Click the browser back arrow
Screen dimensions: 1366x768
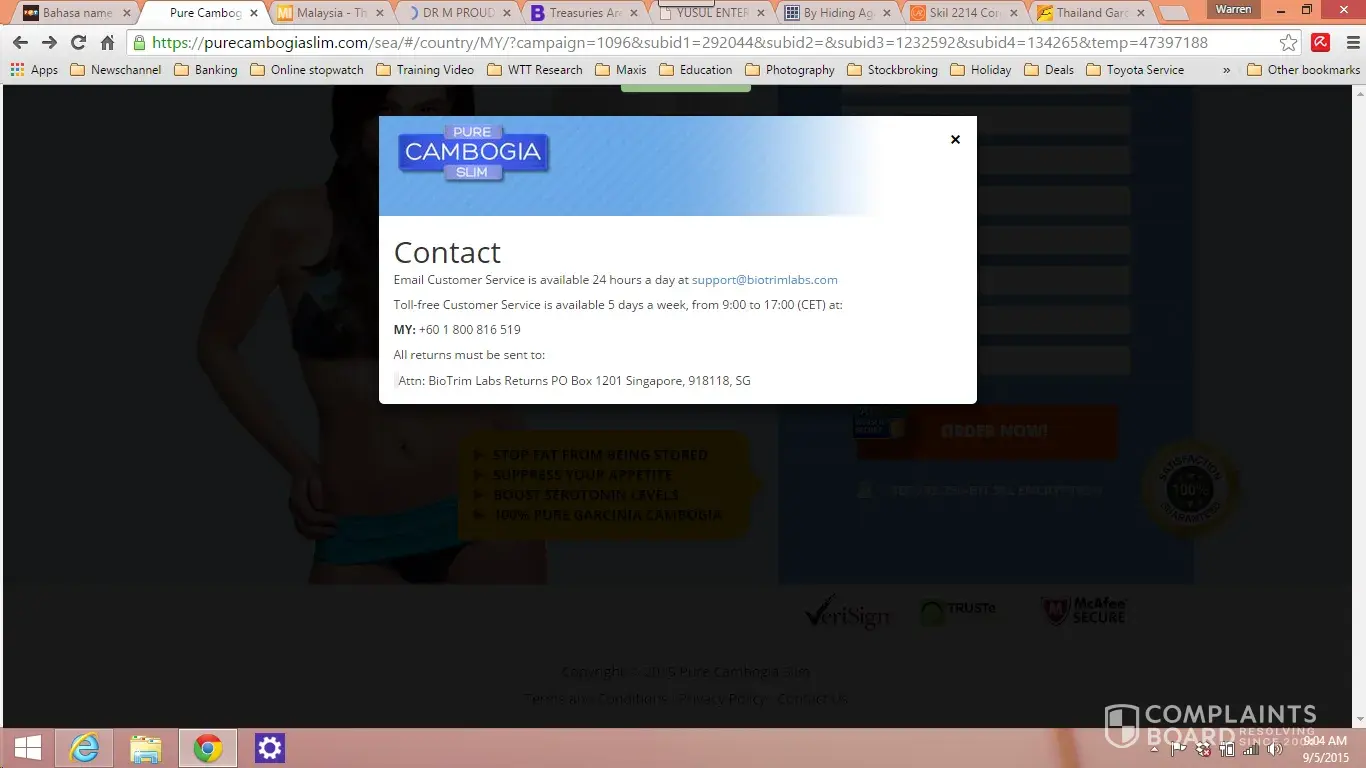(20, 43)
